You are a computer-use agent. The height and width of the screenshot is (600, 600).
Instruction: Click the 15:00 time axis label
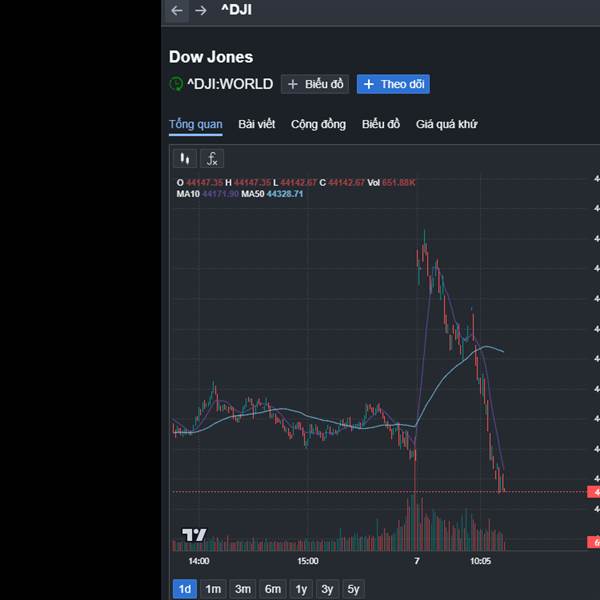(308, 561)
